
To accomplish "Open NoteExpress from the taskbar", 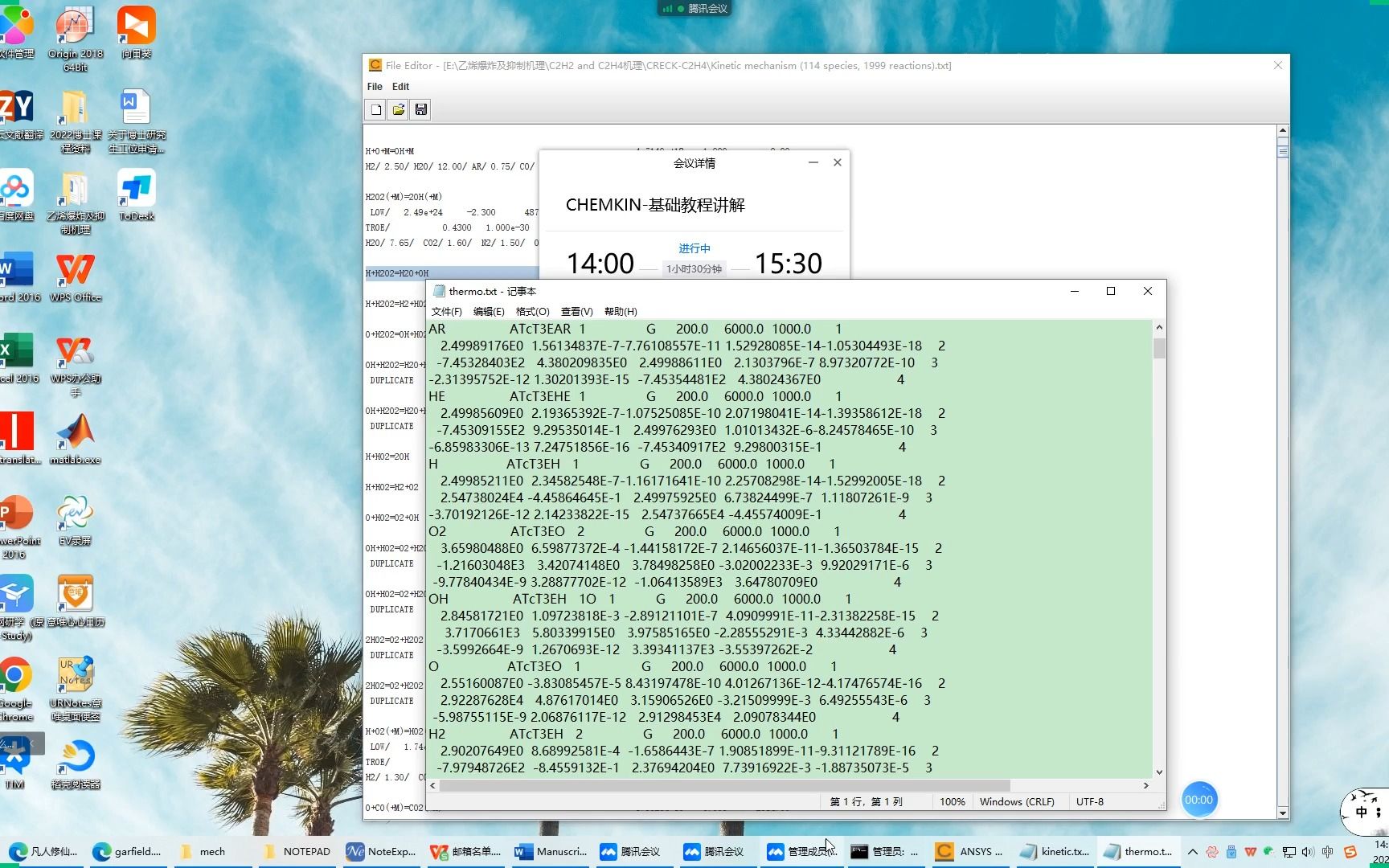I will pyautogui.click(x=382, y=851).
